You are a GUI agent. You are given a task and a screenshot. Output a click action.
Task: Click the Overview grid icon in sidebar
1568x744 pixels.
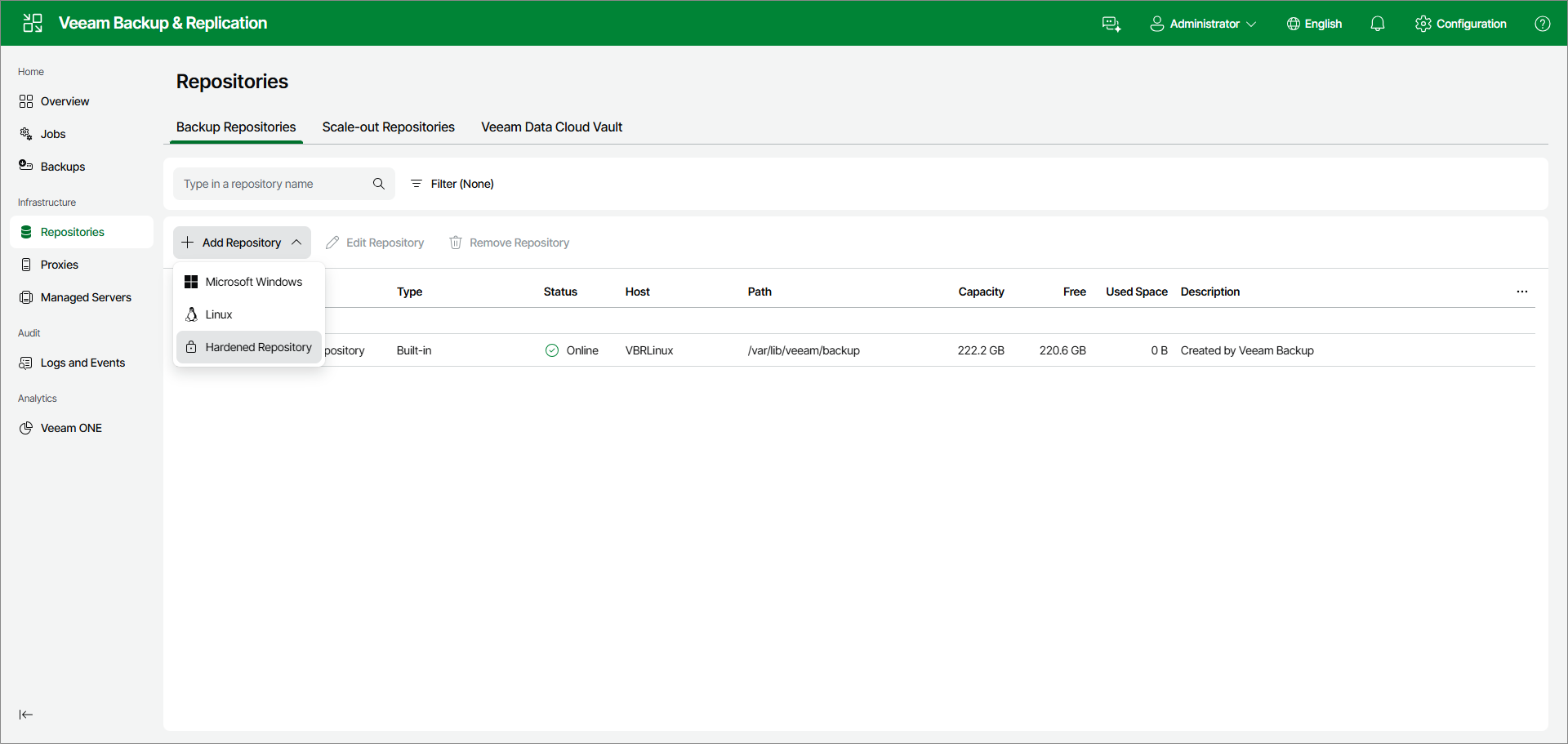coord(26,101)
